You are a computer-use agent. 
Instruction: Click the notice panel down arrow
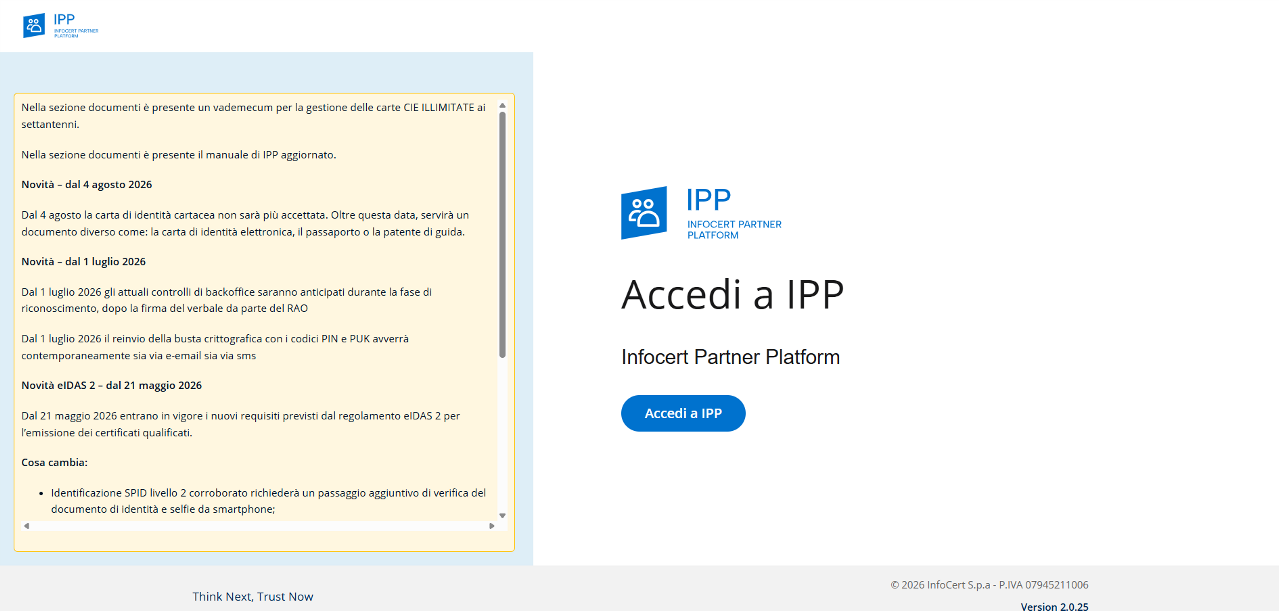(502, 516)
